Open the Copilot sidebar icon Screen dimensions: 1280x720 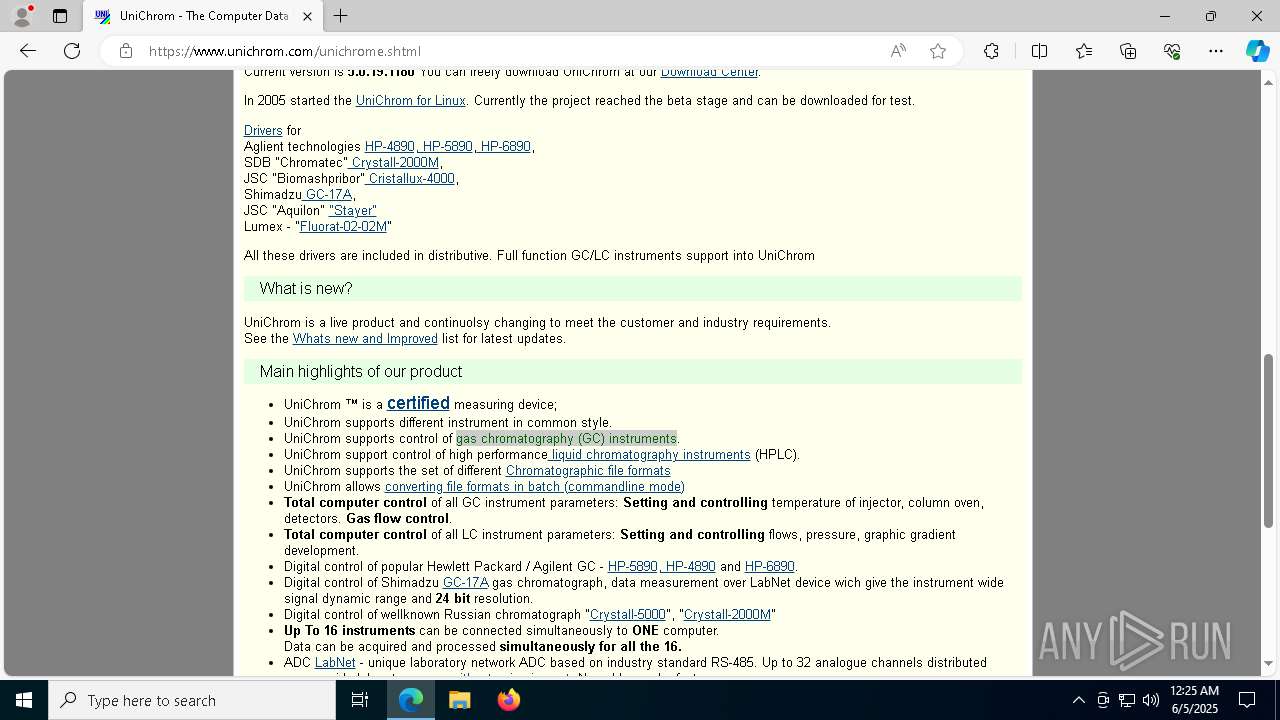tap(1257, 51)
